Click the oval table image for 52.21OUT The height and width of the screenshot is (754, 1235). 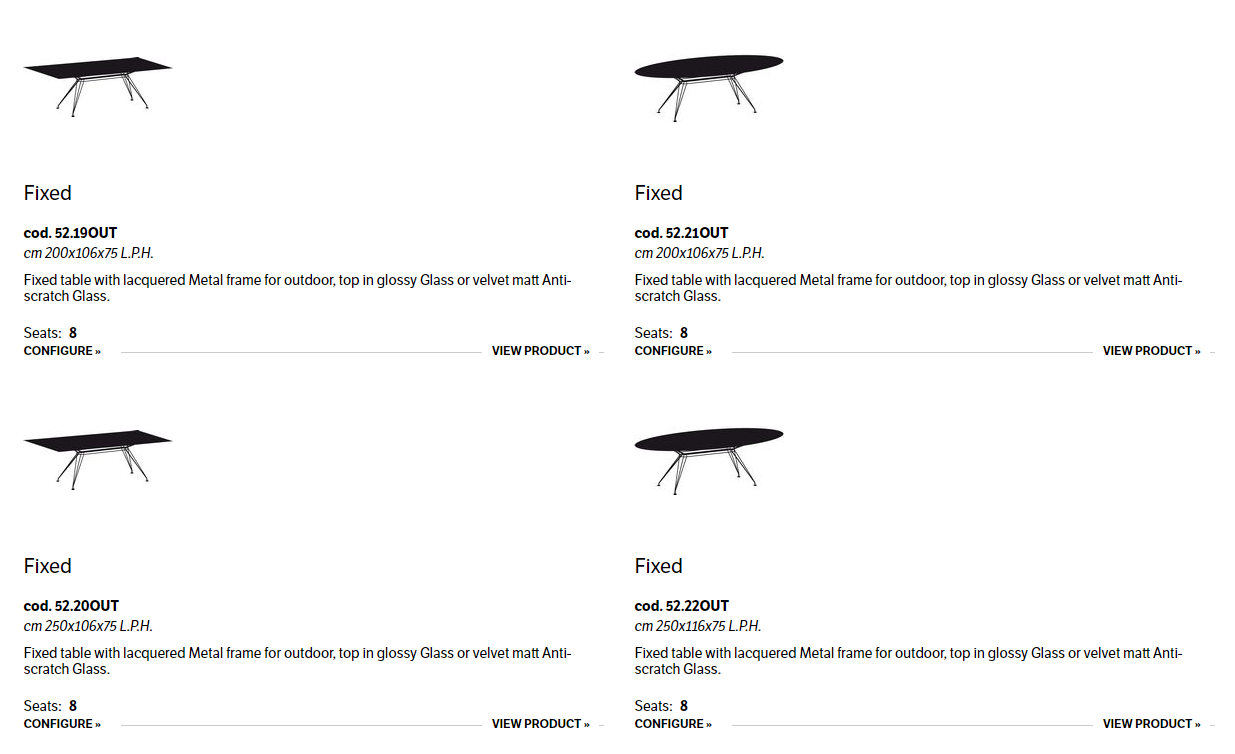pos(708,84)
